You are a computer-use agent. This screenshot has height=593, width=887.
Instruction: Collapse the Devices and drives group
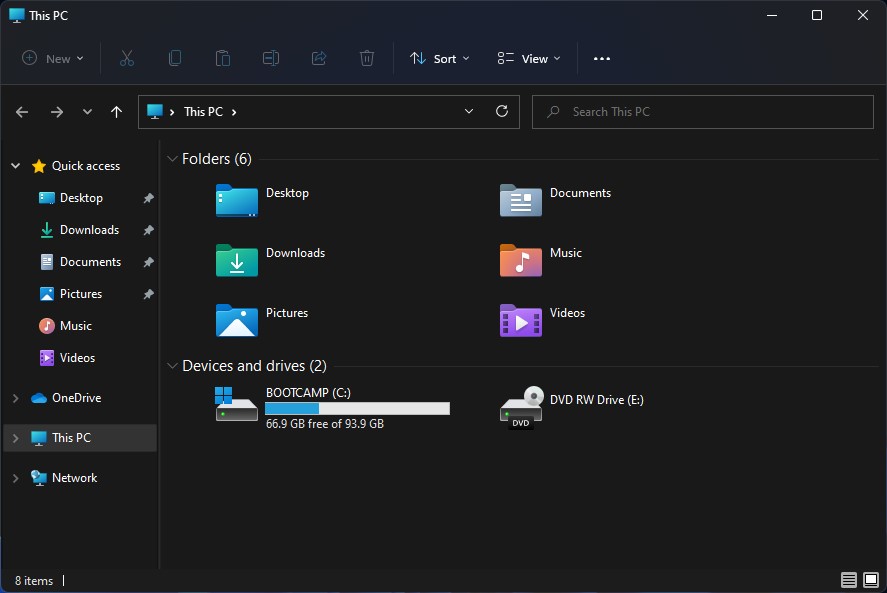click(172, 366)
